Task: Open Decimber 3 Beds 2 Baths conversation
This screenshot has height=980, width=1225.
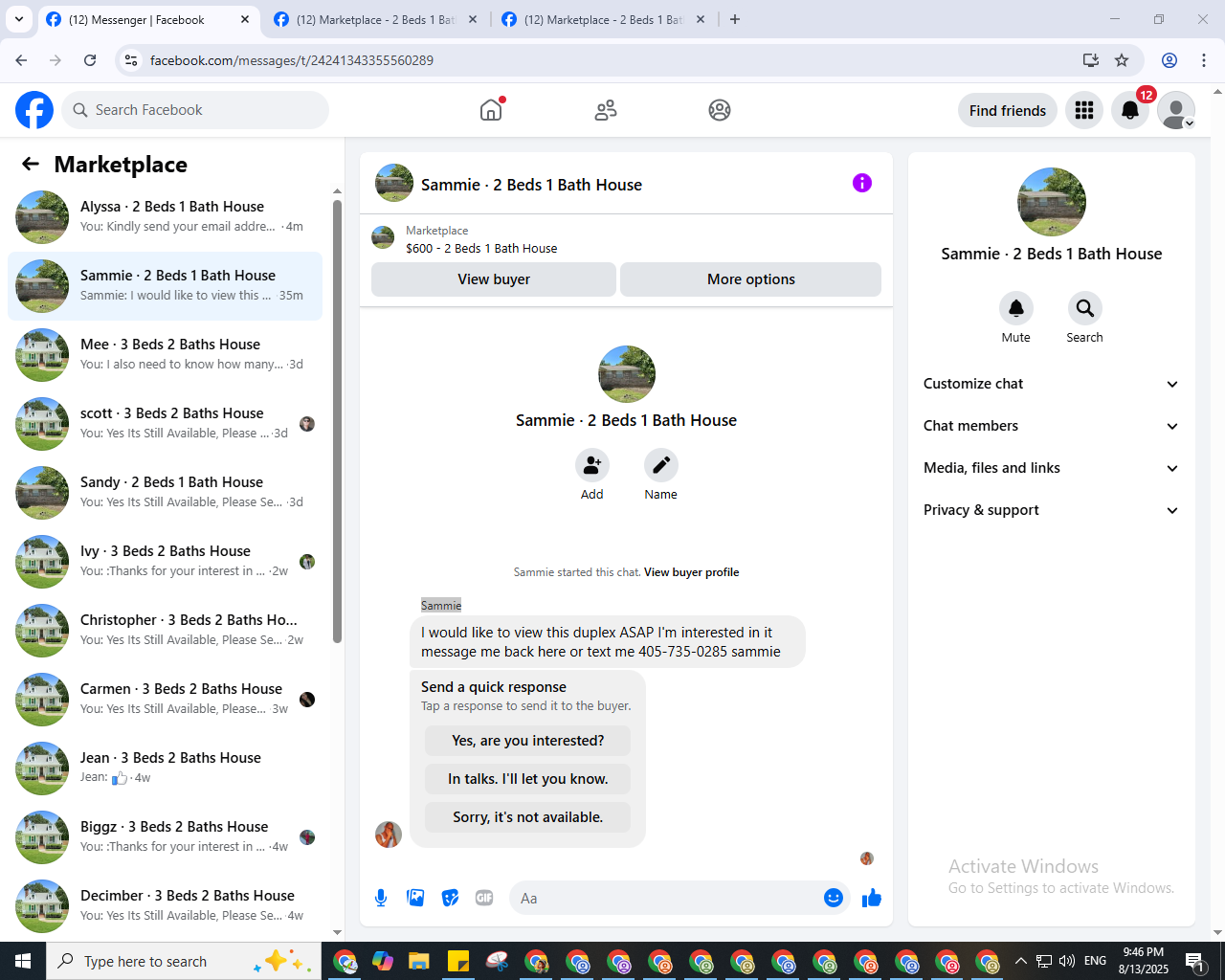Action: pos(165,906)
